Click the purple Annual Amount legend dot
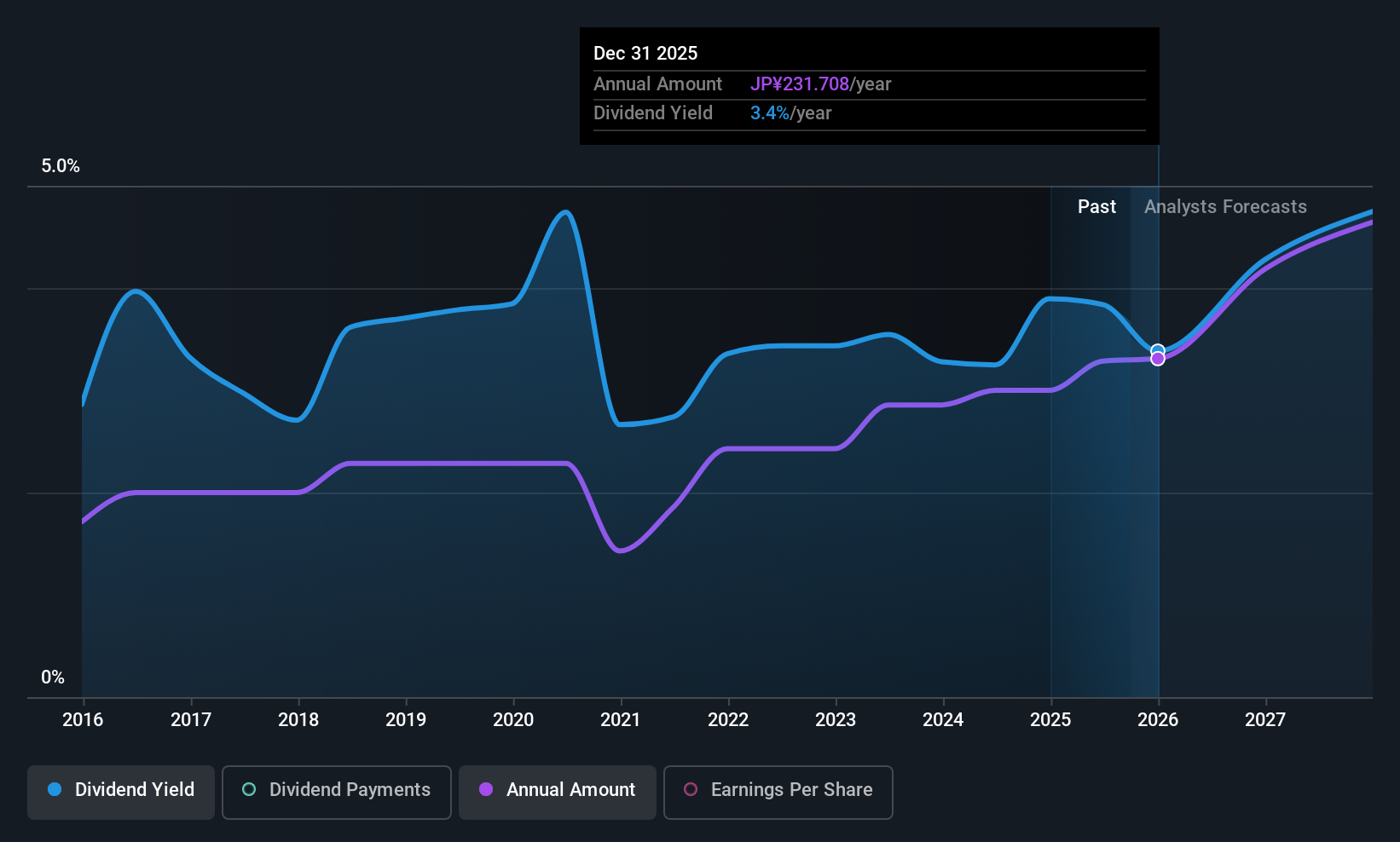This screenshot has width=1400, height=842. (486, 789)
